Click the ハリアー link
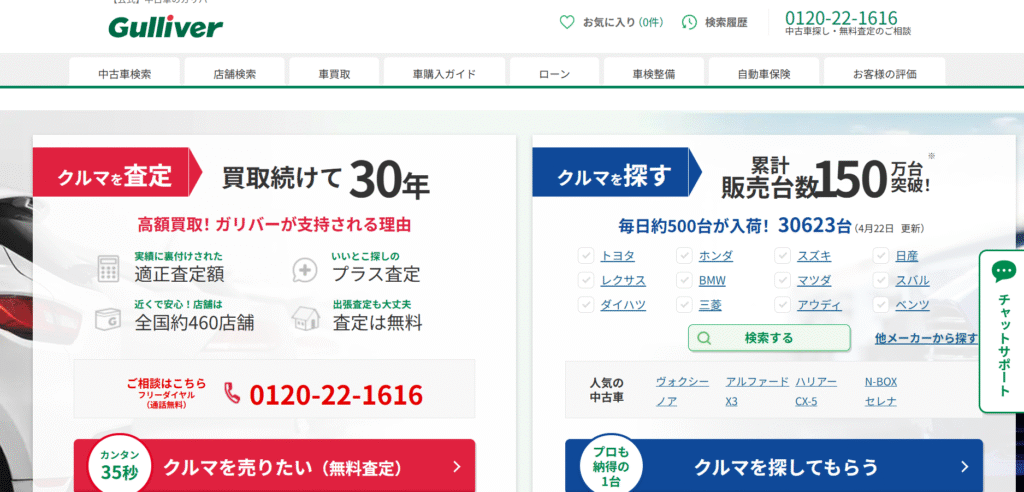The height and width of the screenshot is (492, 1024). (x=816, y=382)
